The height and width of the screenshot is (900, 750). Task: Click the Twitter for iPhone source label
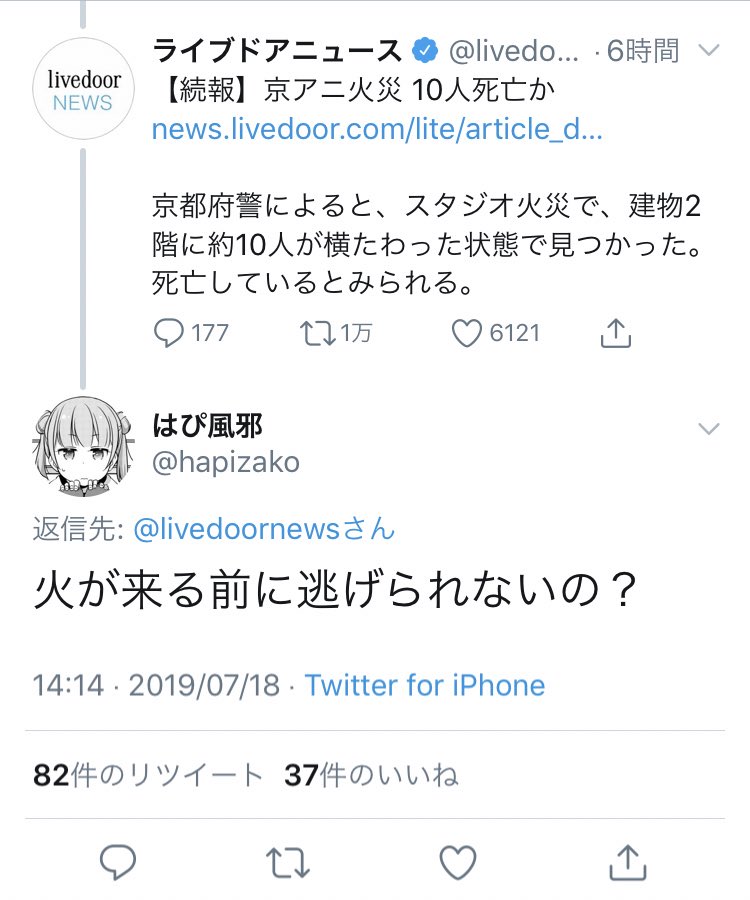425,685
